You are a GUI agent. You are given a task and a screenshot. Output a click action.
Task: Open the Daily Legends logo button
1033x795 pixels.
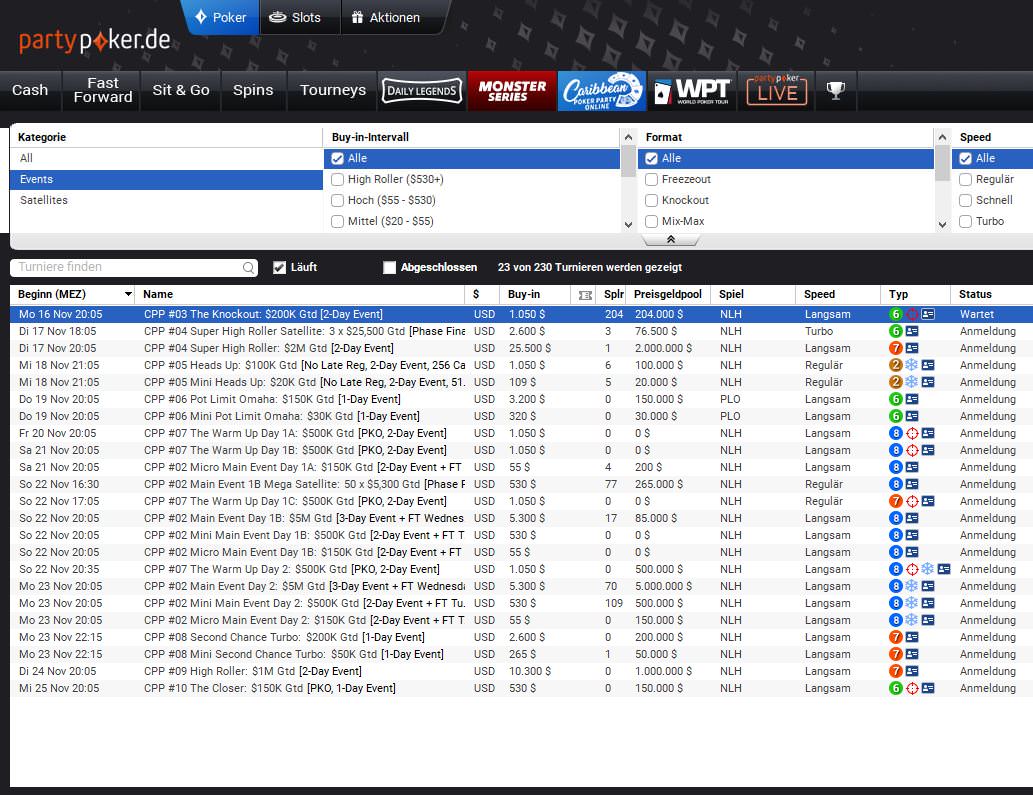tap(422, 91)
